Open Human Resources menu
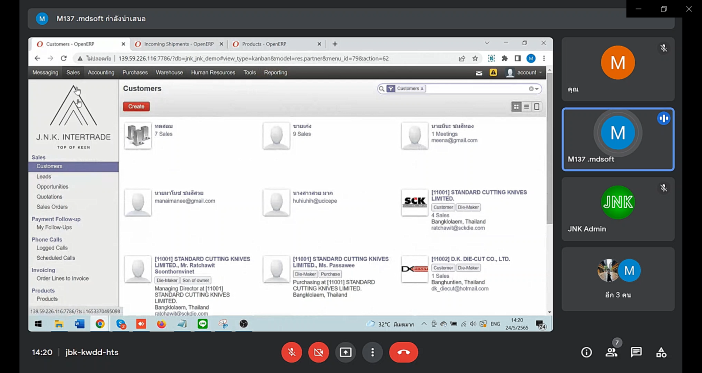Screen dimensions: 702x373 (x=213, y=73)
